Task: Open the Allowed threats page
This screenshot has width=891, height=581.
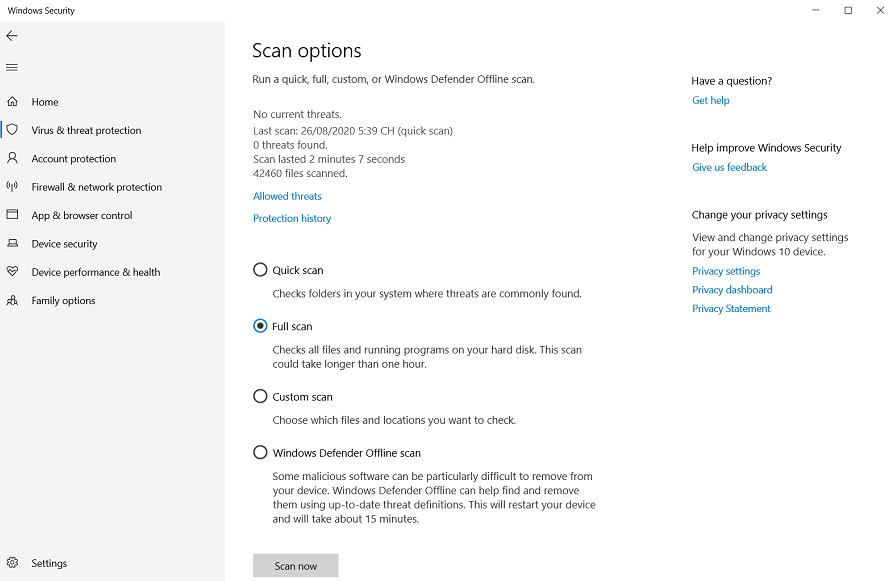Action: [x=287, y=196]
